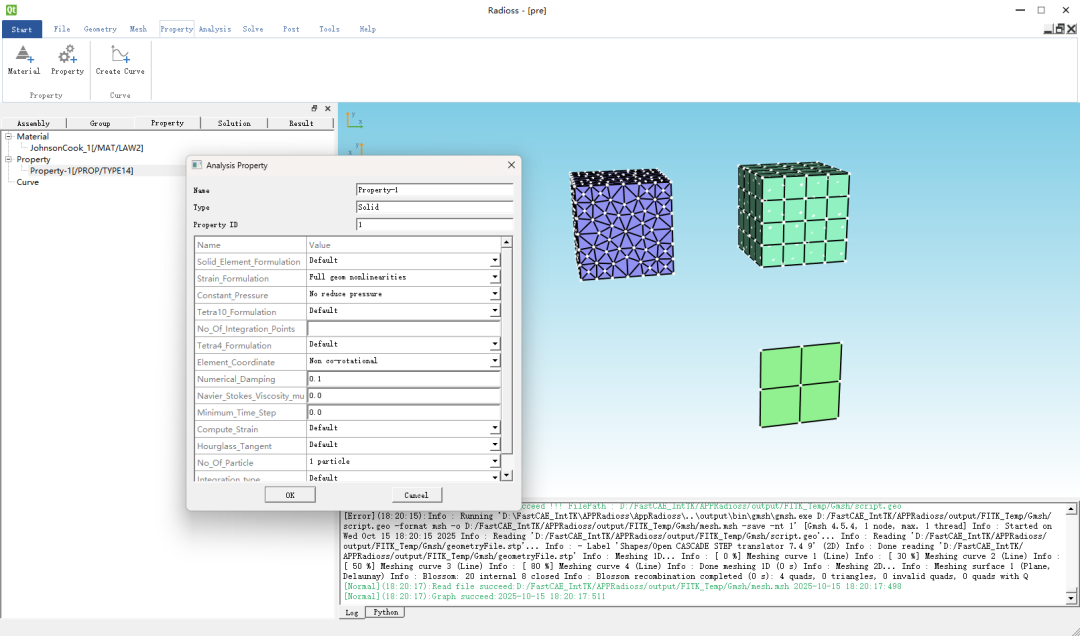Open Hourglass_Tangent dropdown
Screen dimensions: 1080x636
(495, 445)
